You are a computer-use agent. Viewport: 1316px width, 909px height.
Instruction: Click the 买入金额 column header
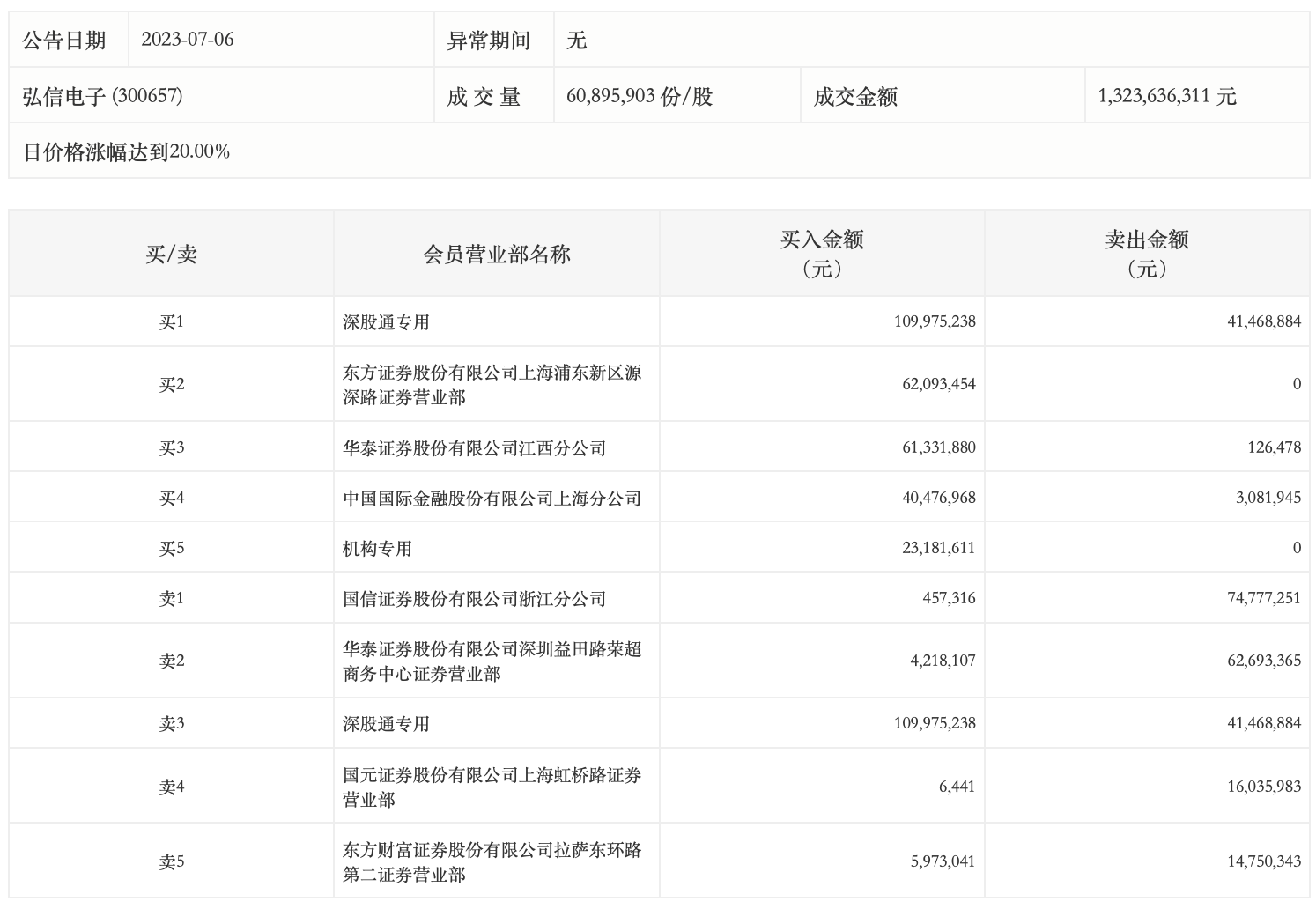821,253
